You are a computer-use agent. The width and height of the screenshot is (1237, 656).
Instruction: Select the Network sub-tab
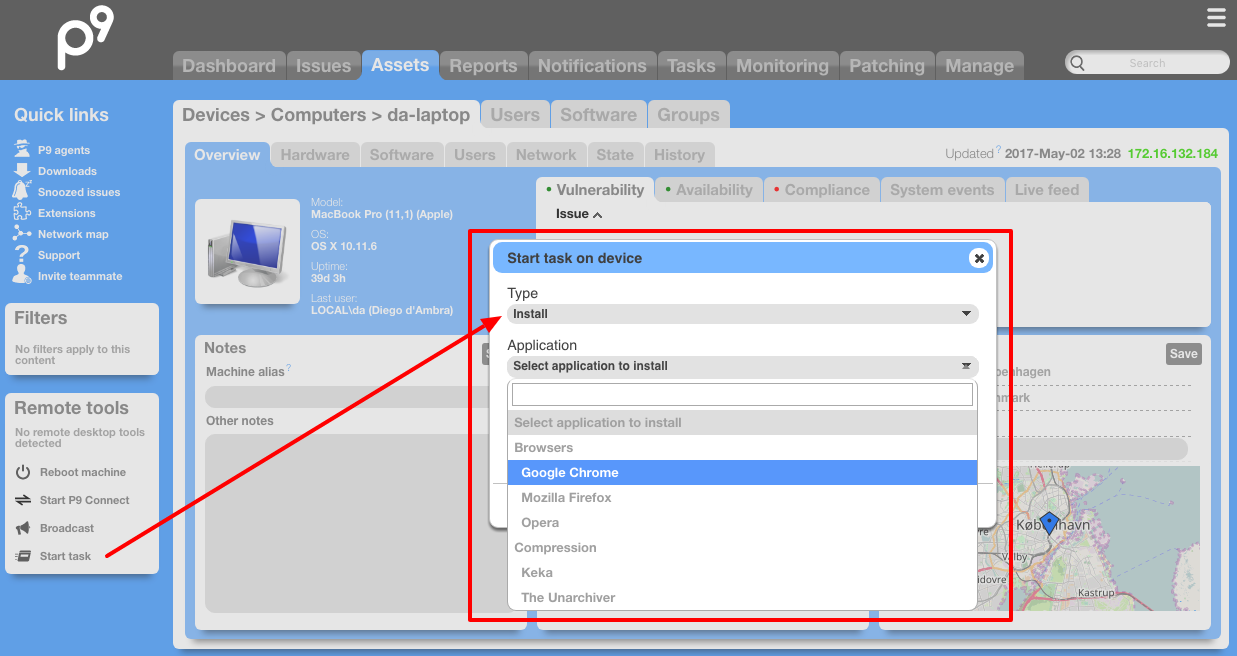546,155
